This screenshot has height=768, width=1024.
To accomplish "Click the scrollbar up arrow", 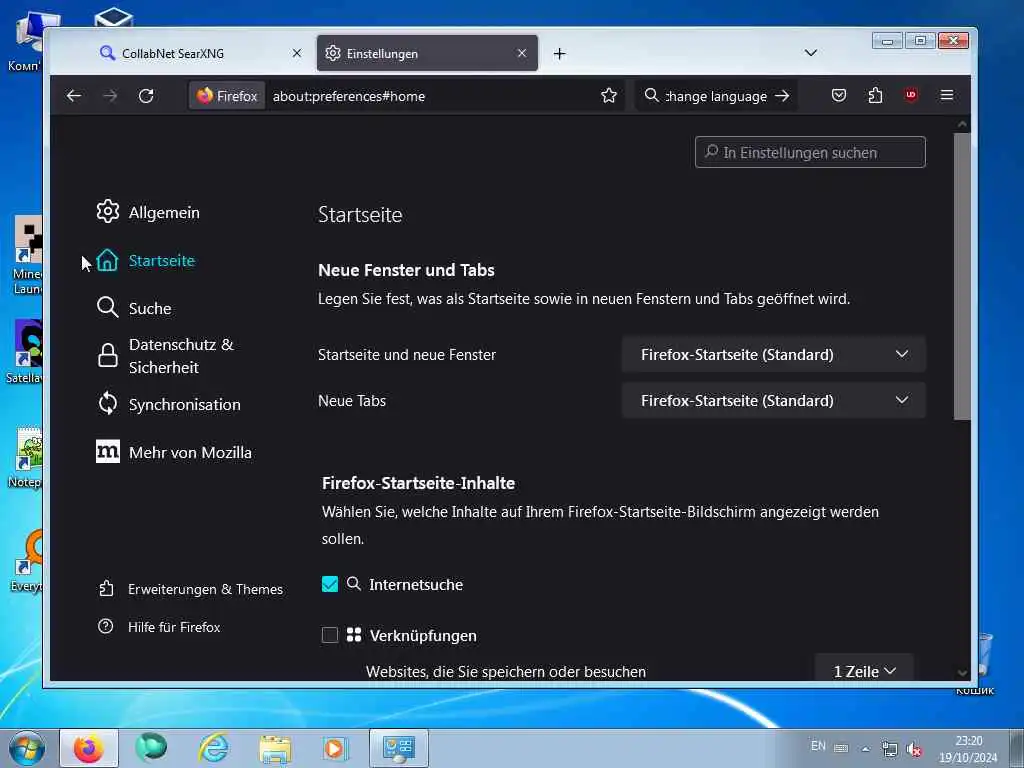I will pos(962,123).
